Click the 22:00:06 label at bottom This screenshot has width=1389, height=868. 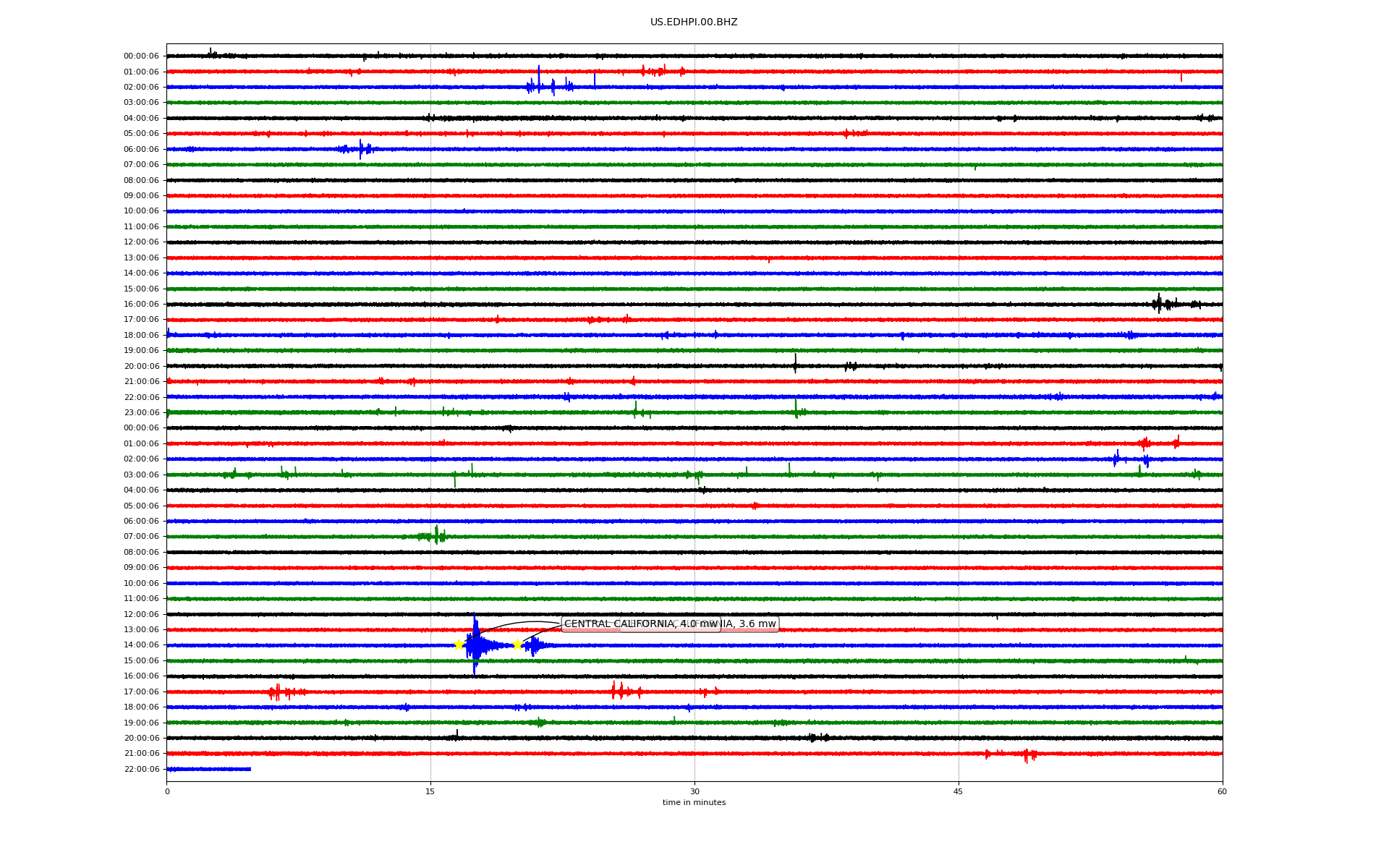point(141,769)
